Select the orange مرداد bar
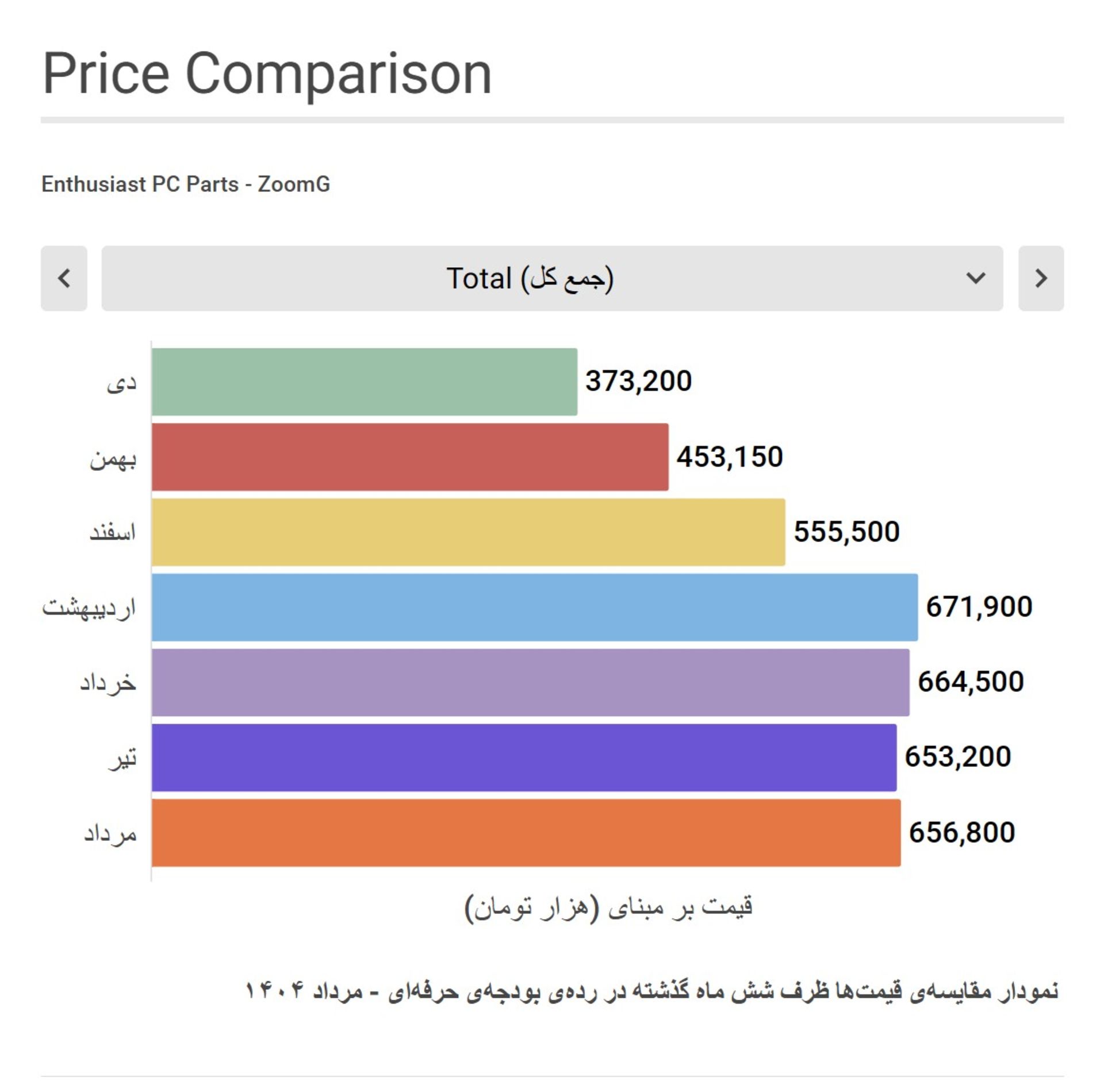 tap(526, 832)
